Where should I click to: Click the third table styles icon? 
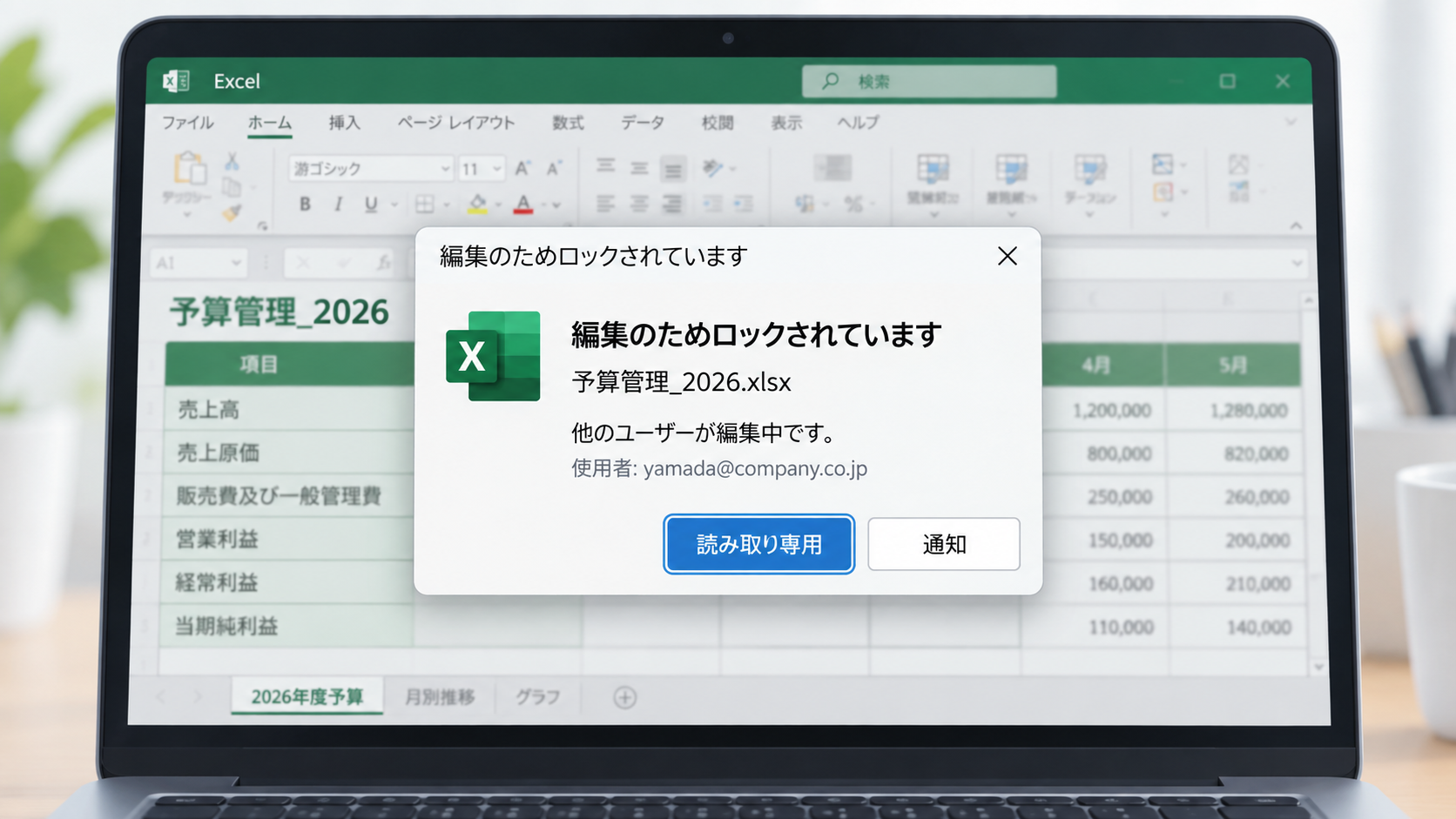click(1089, 169)
